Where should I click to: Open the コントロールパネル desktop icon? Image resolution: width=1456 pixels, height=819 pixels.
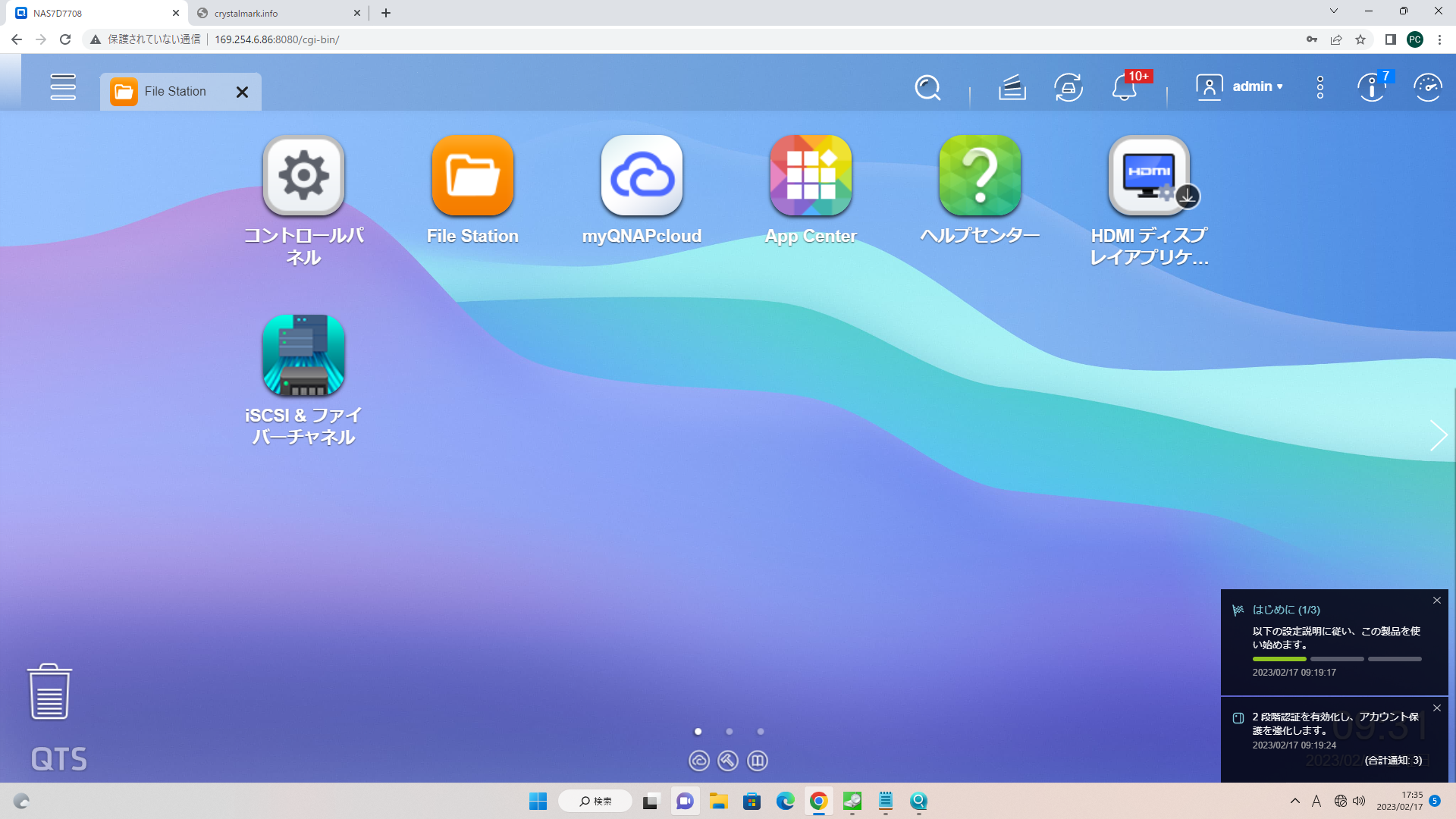click(304, 175)
